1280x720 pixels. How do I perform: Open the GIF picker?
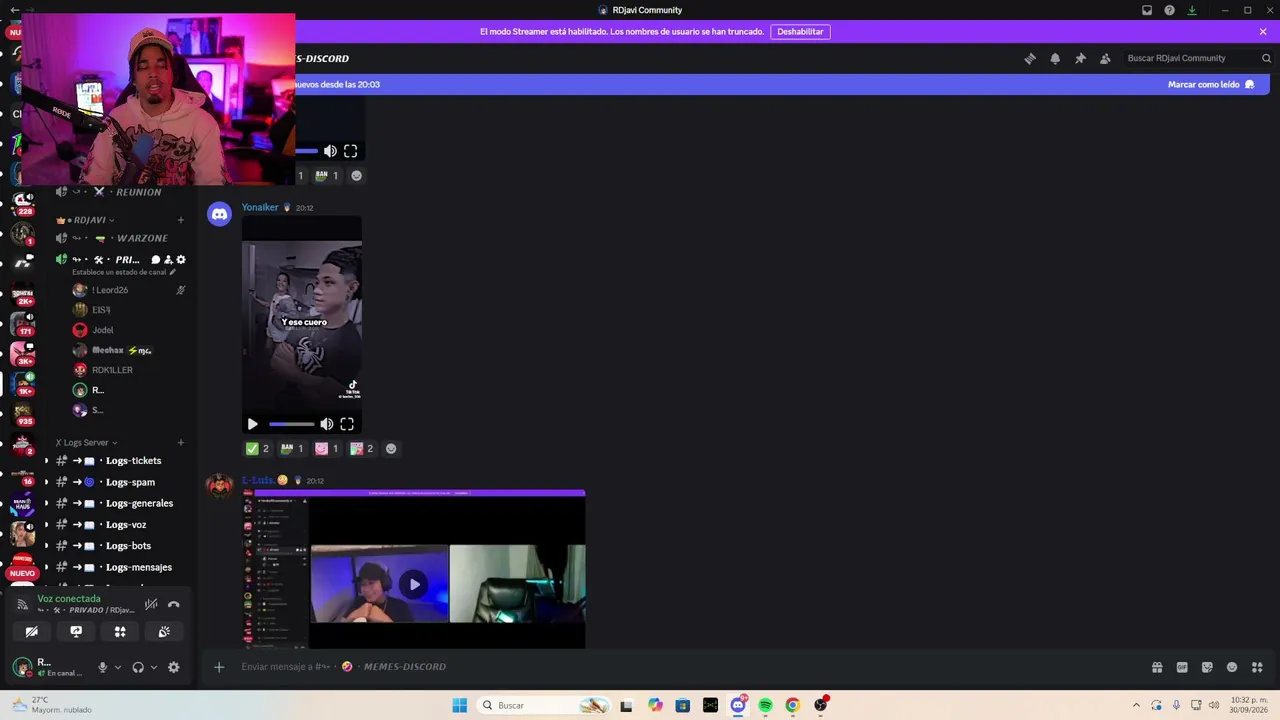(x=1182, y=667)
